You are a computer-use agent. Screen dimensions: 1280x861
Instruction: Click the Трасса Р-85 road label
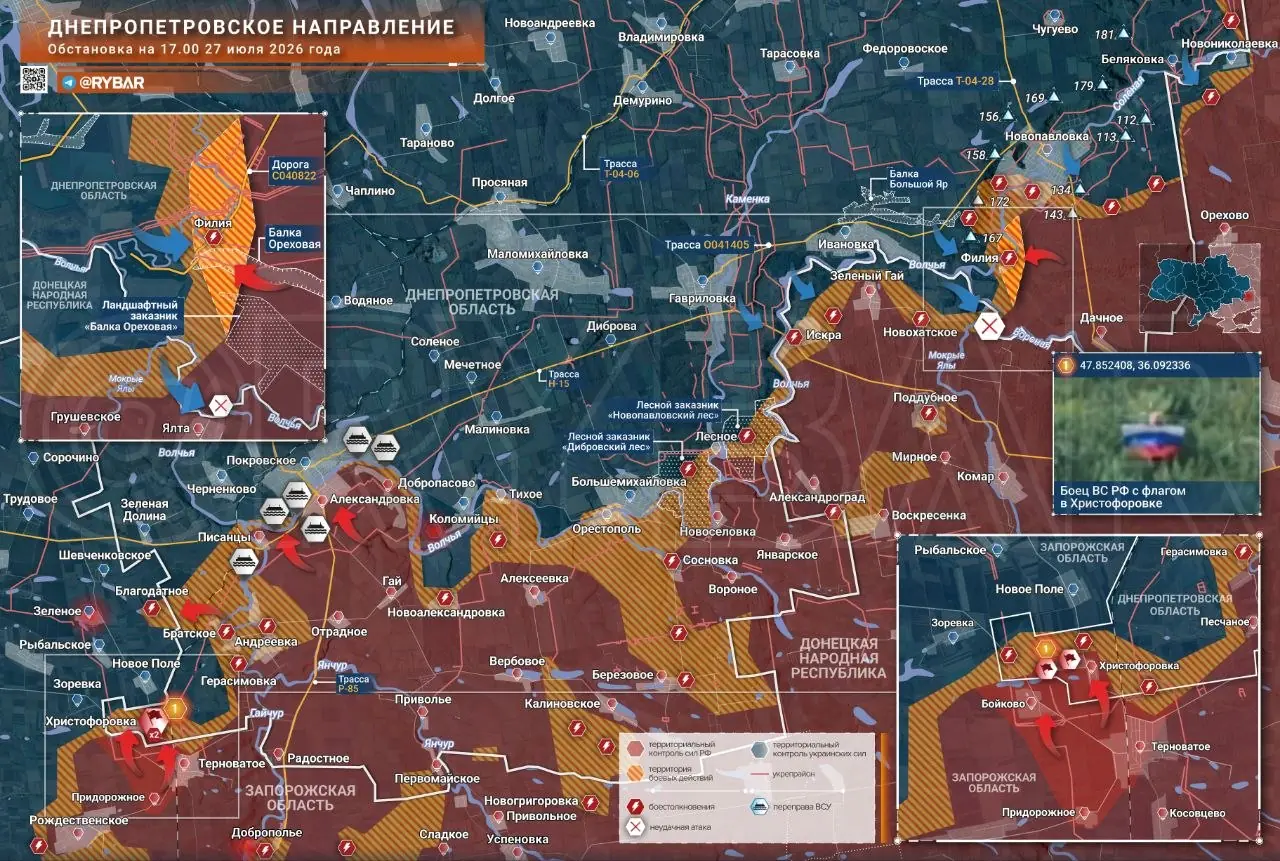[x=354, y=684]
